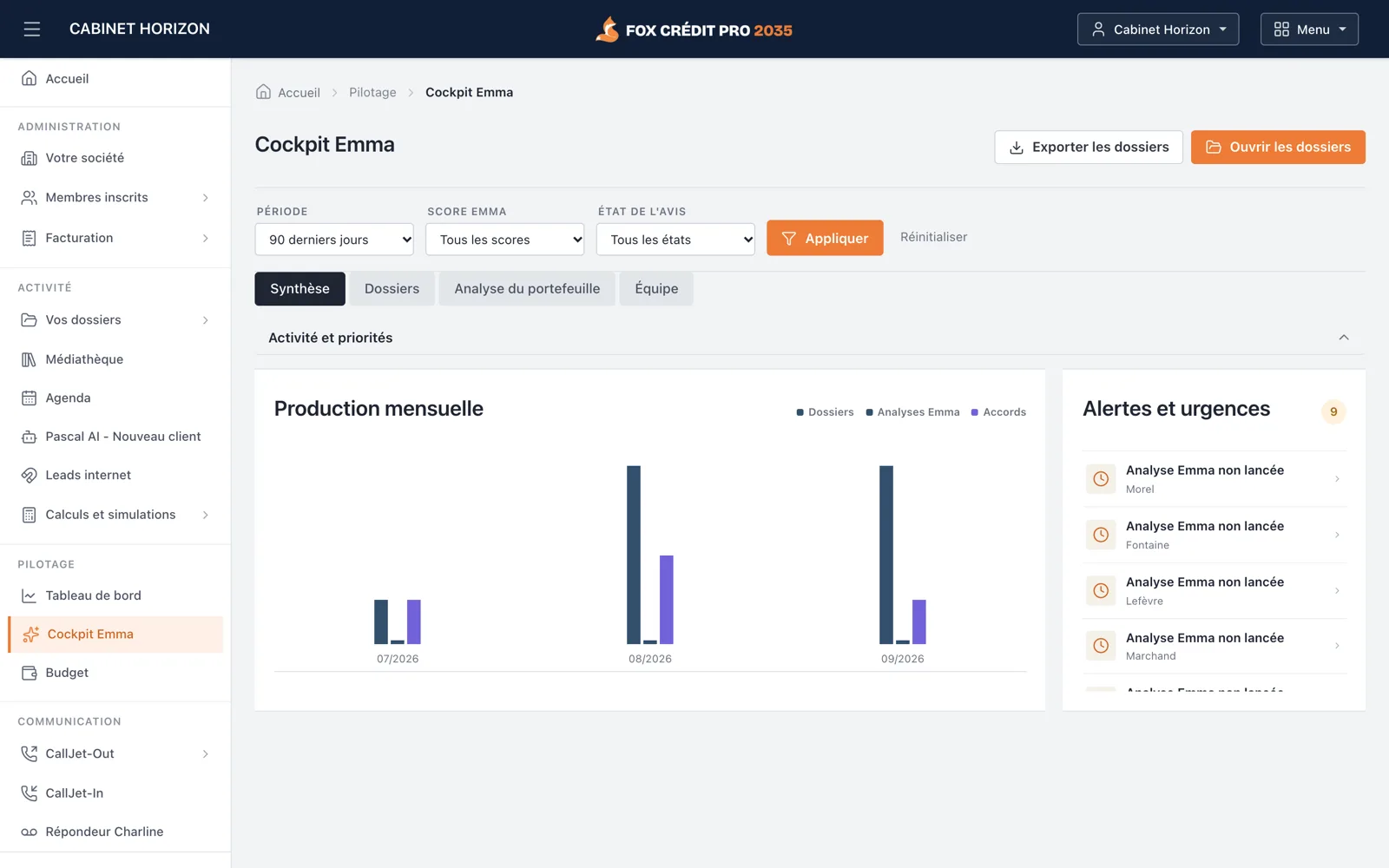Expand Facturation submenu
1389x868 pixels.
206,239
